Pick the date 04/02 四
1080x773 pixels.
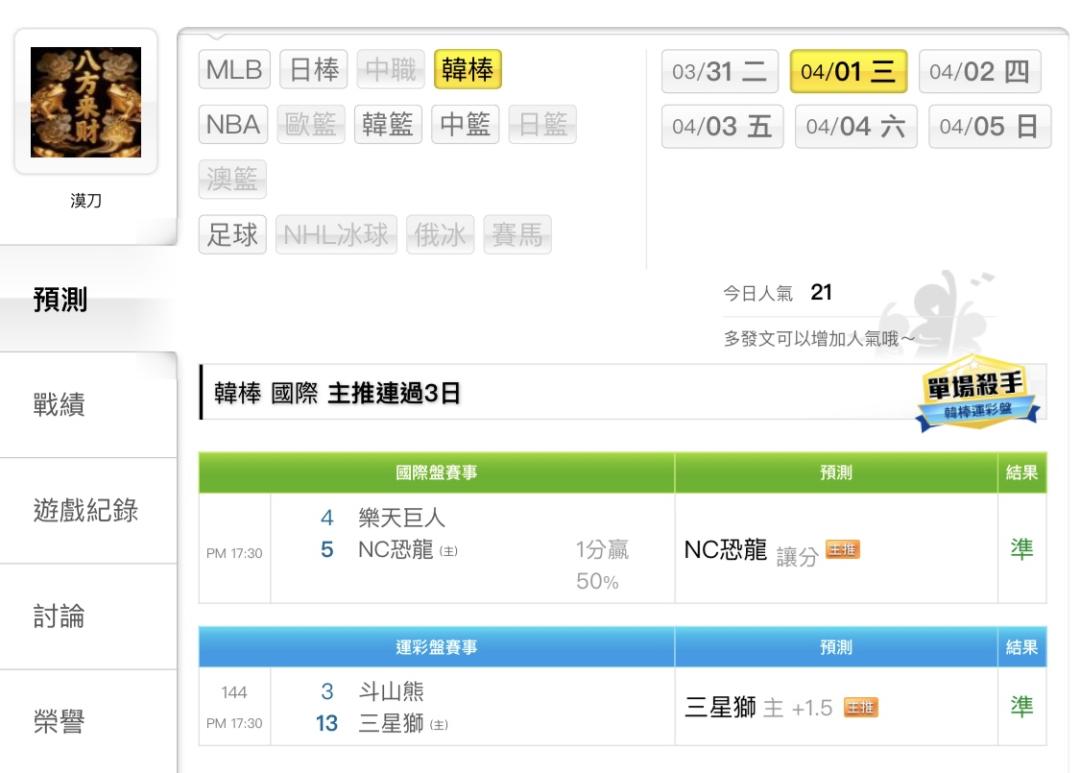979,72
